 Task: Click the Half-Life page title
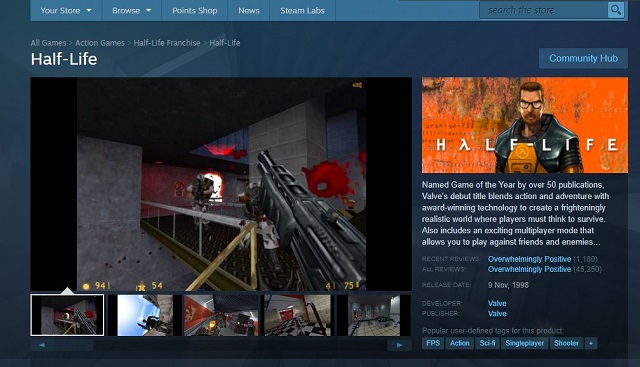(64, 59)
